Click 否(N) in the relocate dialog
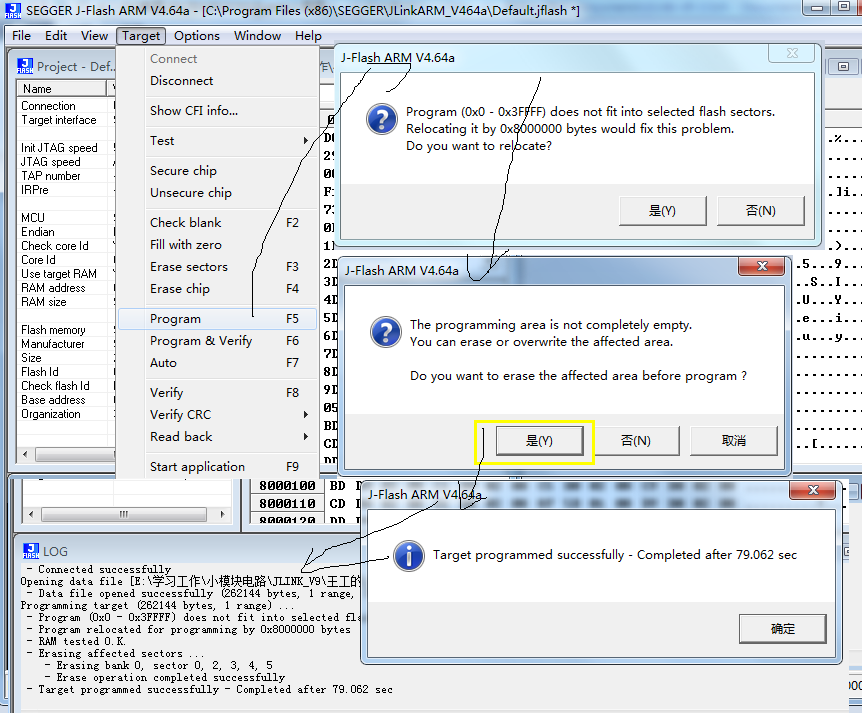The width and height of the screenshot is (862, 713). [760, 211]
